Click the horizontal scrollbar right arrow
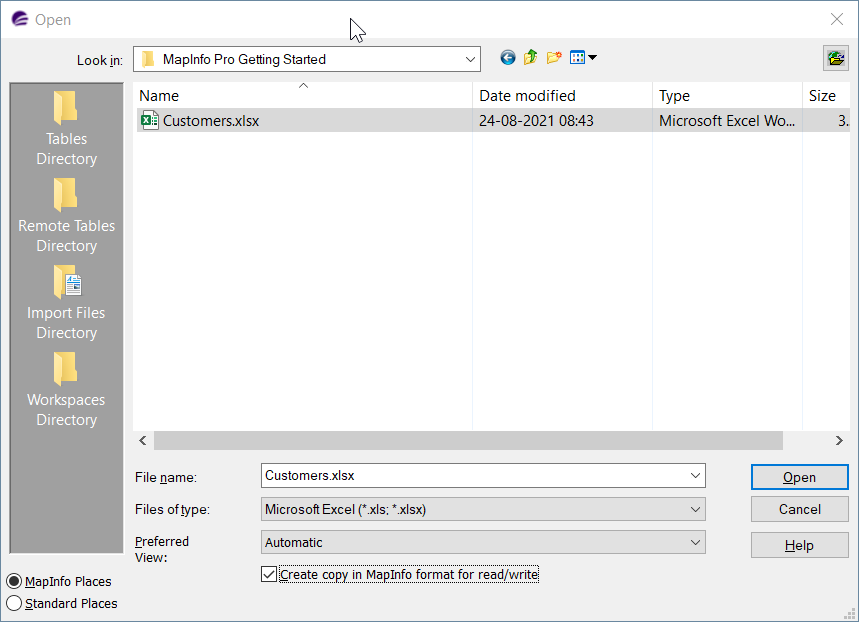 tap(839, 441)
